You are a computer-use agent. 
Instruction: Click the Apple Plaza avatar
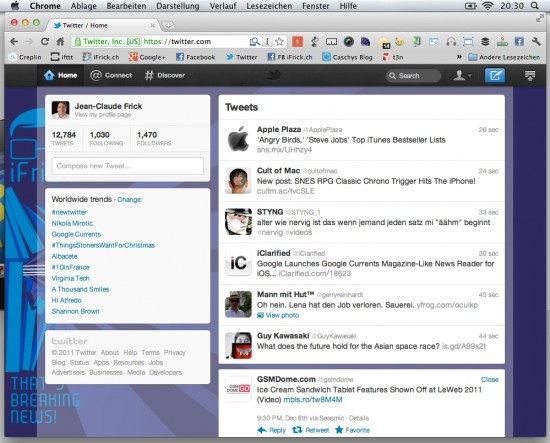(x=239, y=139)
